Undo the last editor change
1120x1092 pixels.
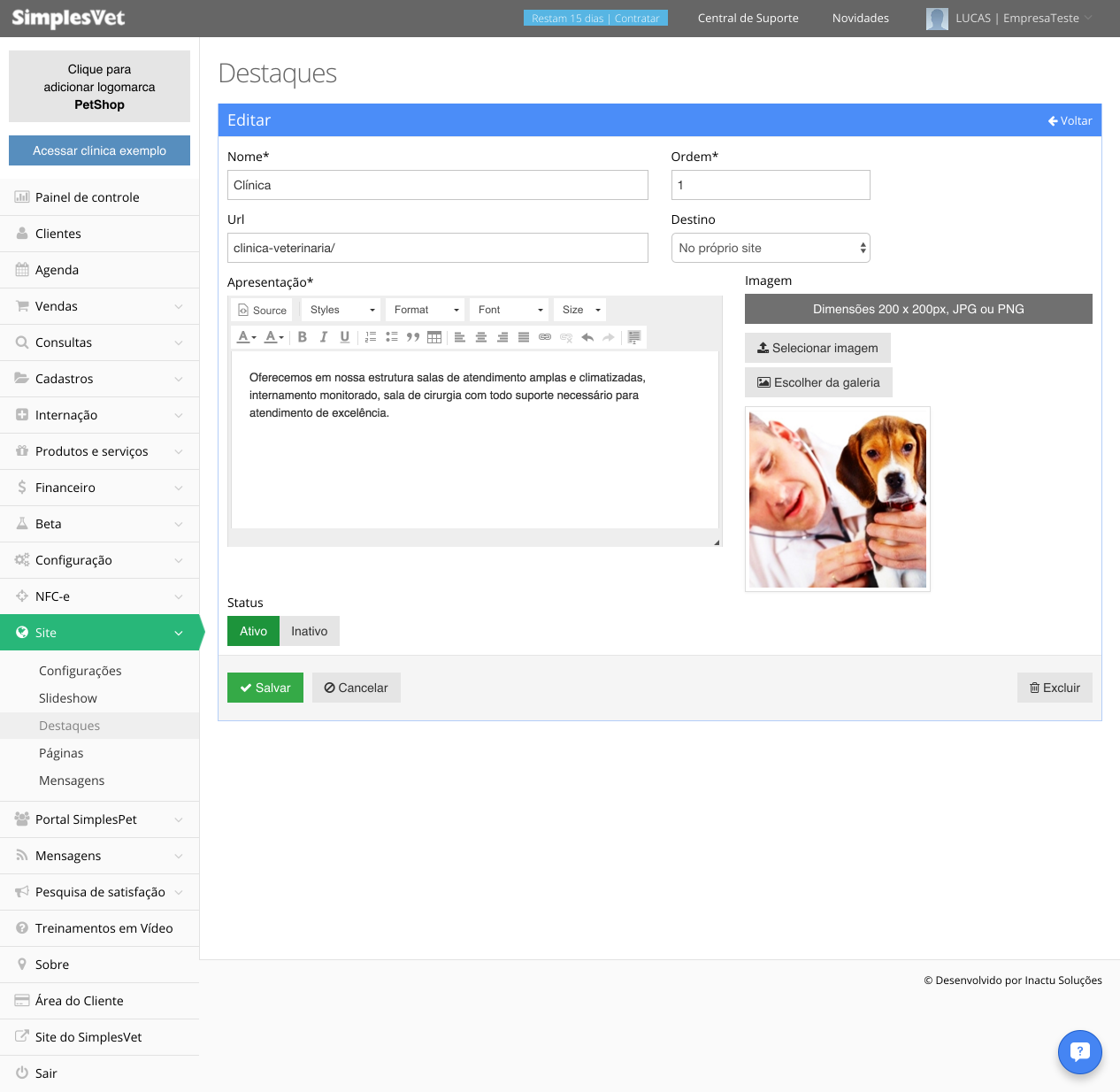coord(587,337)
